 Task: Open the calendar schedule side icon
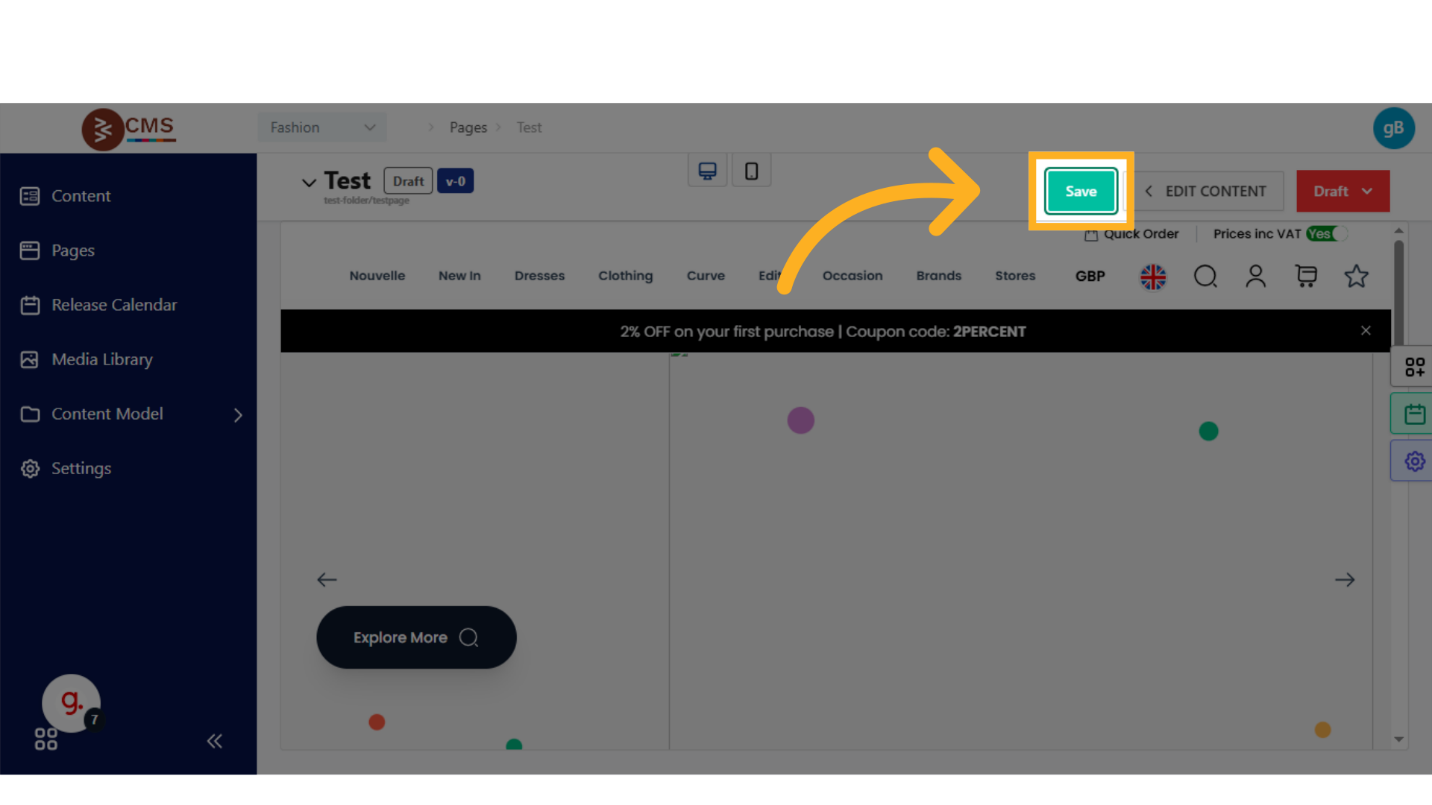click(x=1414, y=414)
